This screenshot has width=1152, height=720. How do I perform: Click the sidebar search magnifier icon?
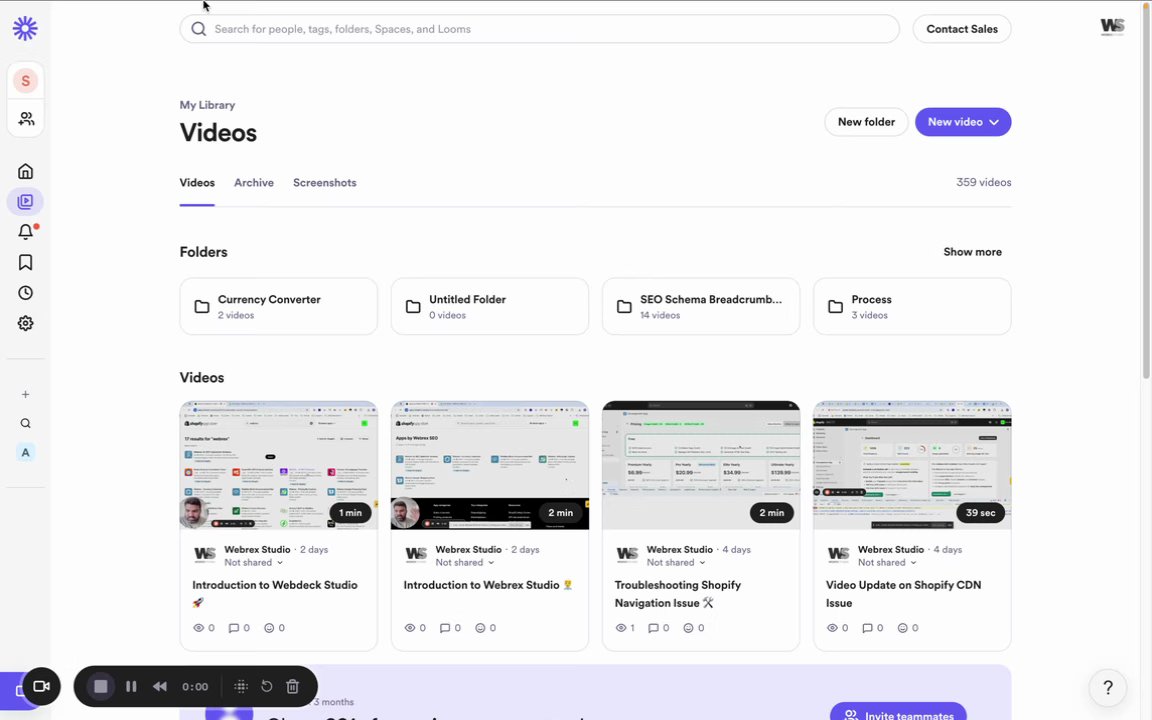click(x=26, y=423)
